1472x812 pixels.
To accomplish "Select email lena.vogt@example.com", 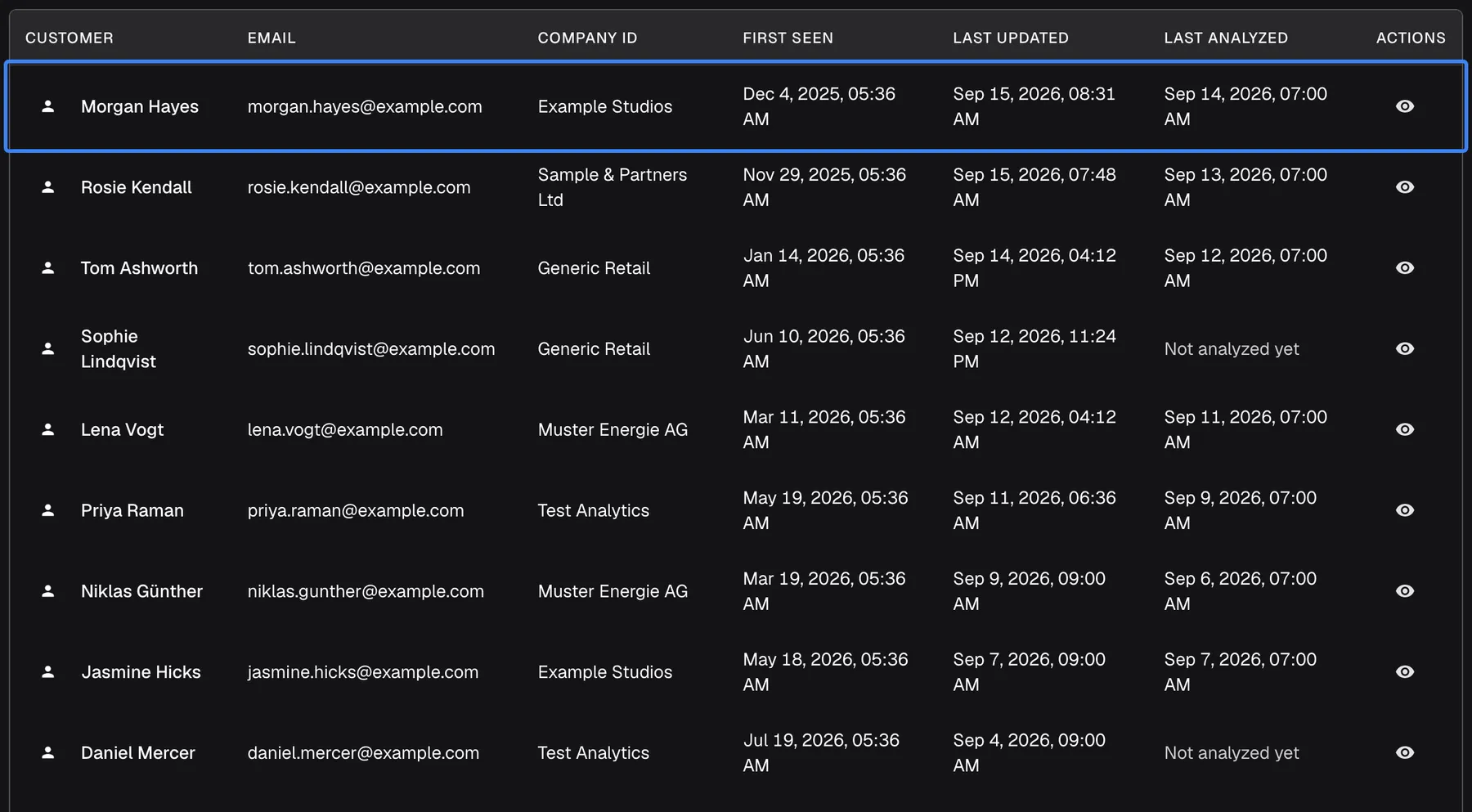I will tap(345, 429).
